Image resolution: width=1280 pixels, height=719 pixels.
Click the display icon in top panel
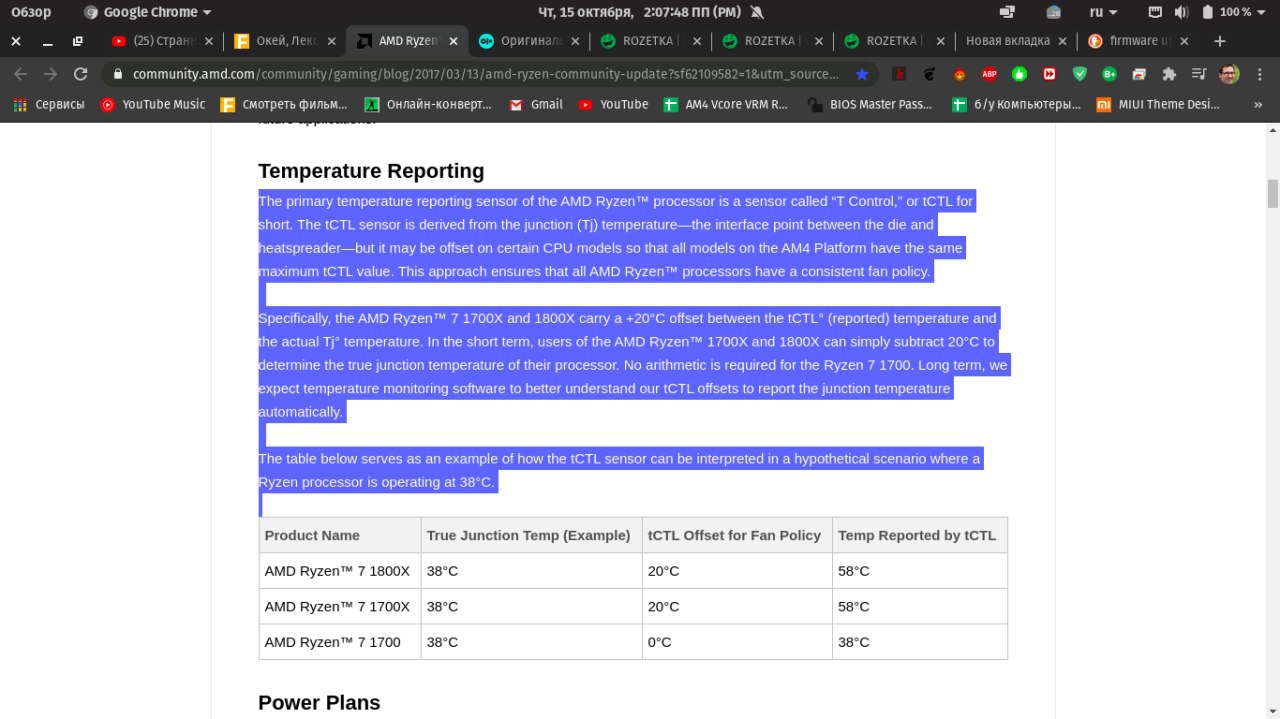pos(1007,12)
